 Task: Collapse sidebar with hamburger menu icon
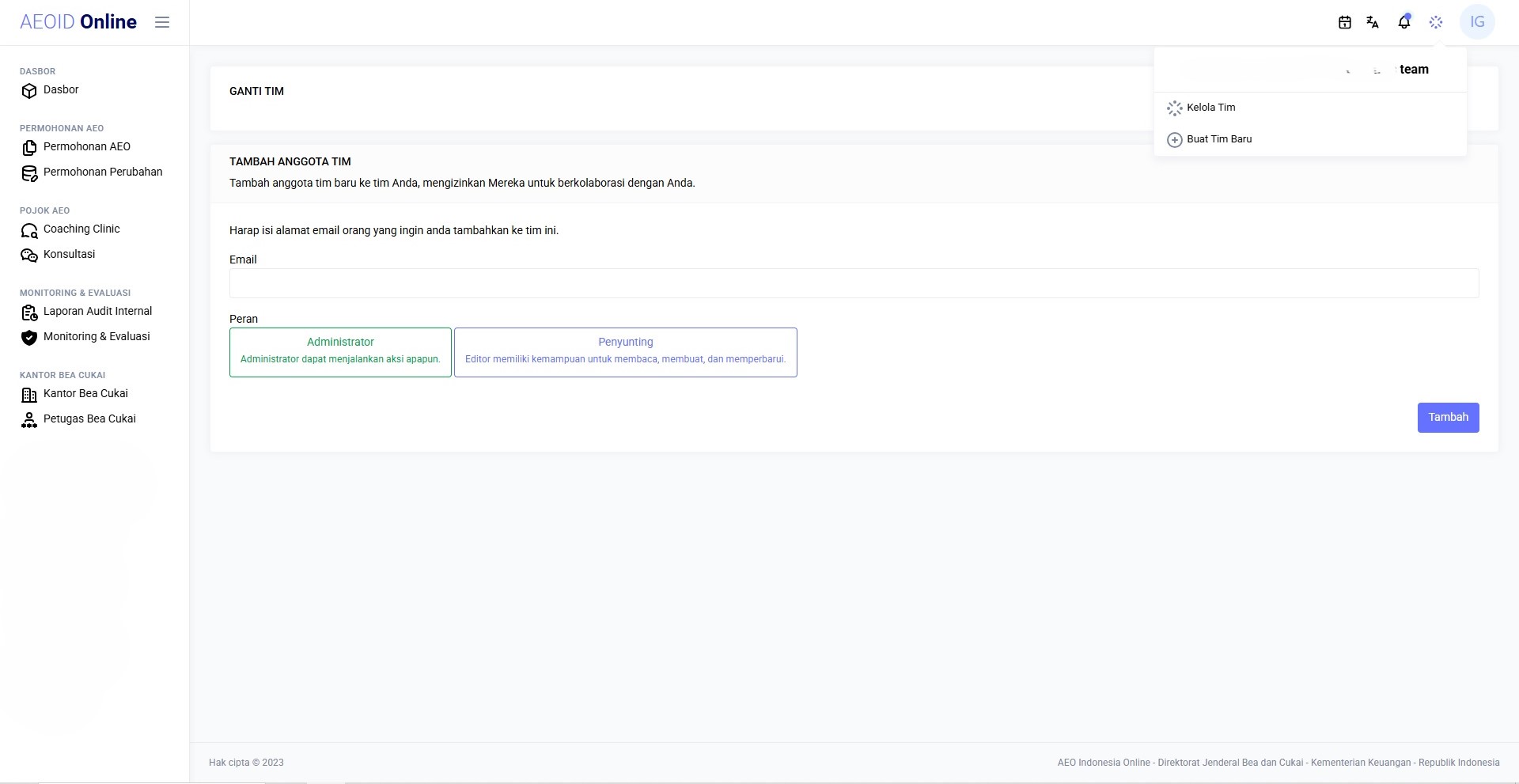click(x=162, y=22)
